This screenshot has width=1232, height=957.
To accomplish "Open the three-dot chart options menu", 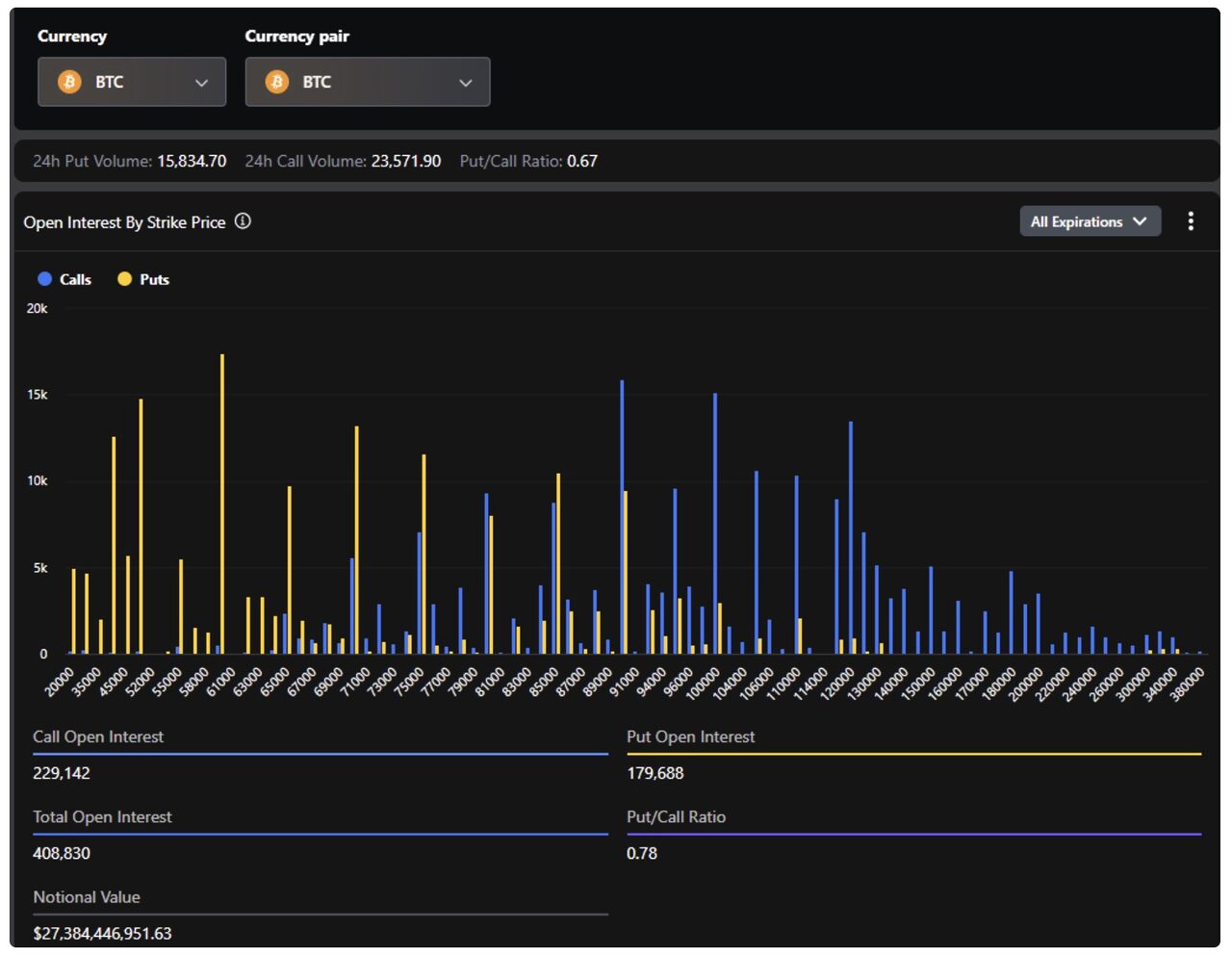I will coord(1191,221).
